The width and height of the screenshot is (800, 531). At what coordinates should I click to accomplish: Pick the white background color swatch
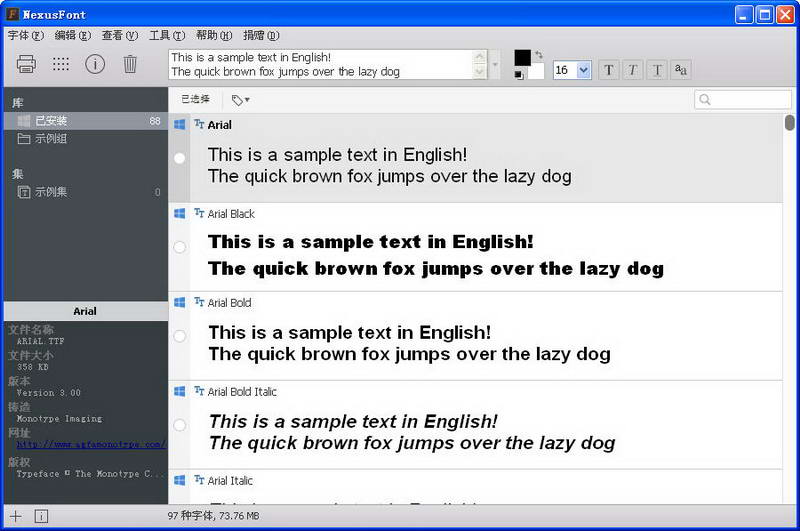coord(537,72)
